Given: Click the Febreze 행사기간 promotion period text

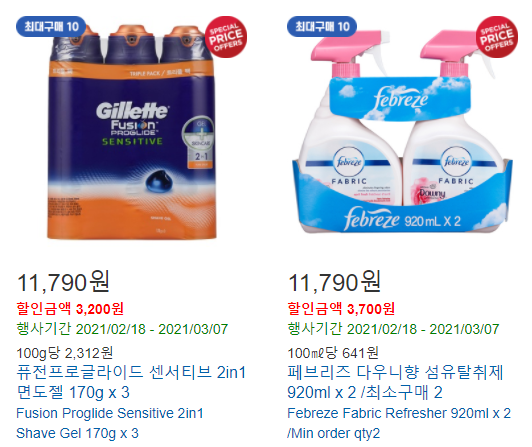Looking at the screenshot, I should point(393,329).
